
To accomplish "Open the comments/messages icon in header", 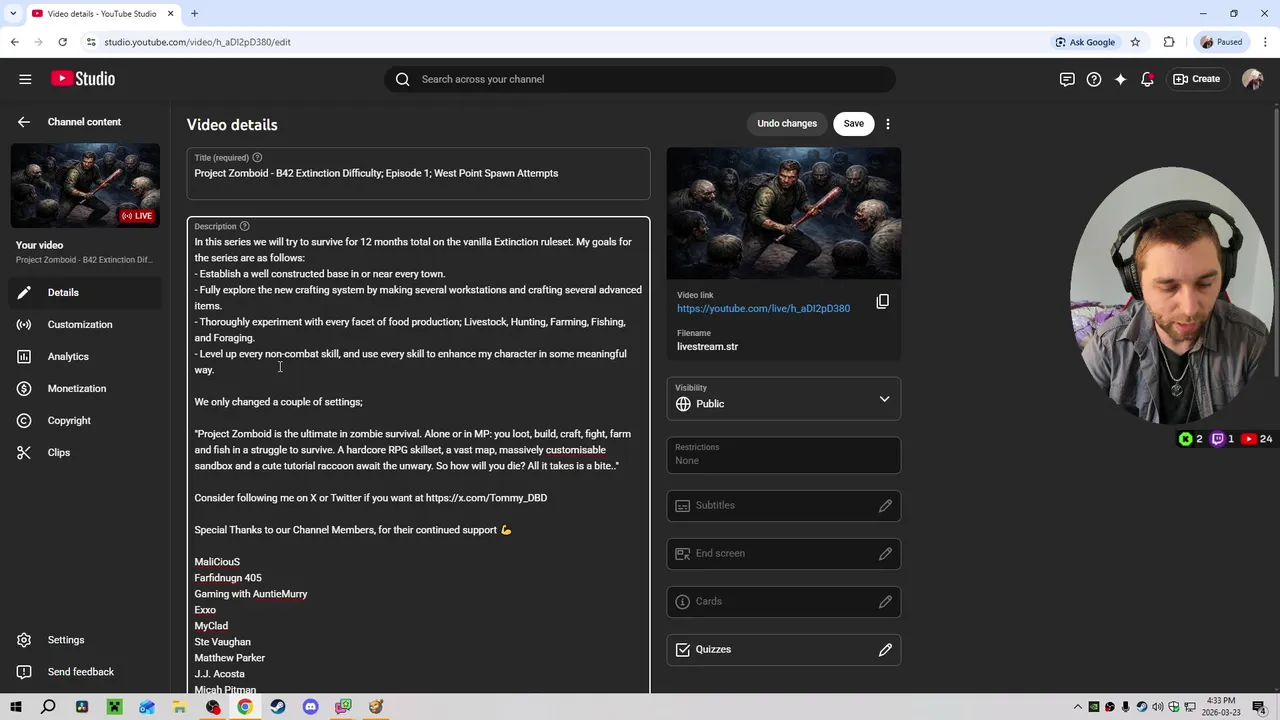I will pos(1067,79).
